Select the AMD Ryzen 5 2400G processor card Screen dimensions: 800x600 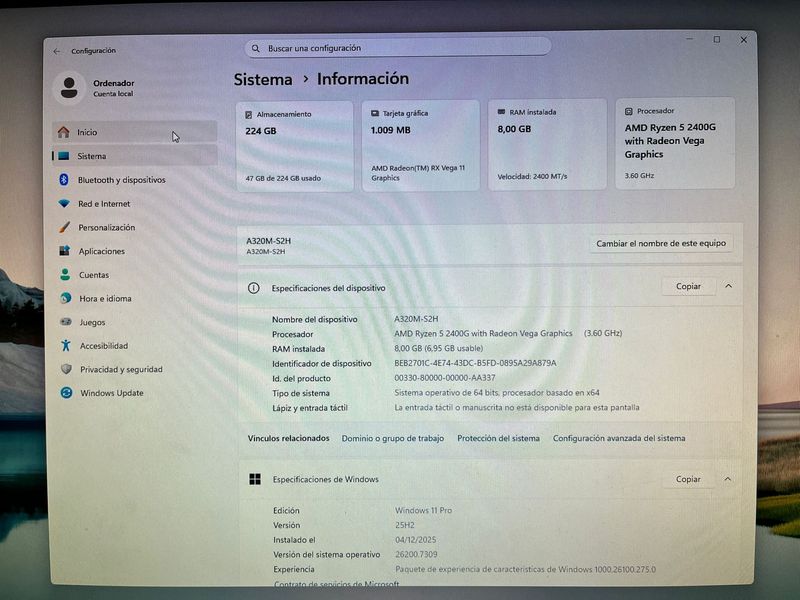(x=675, y=143)
